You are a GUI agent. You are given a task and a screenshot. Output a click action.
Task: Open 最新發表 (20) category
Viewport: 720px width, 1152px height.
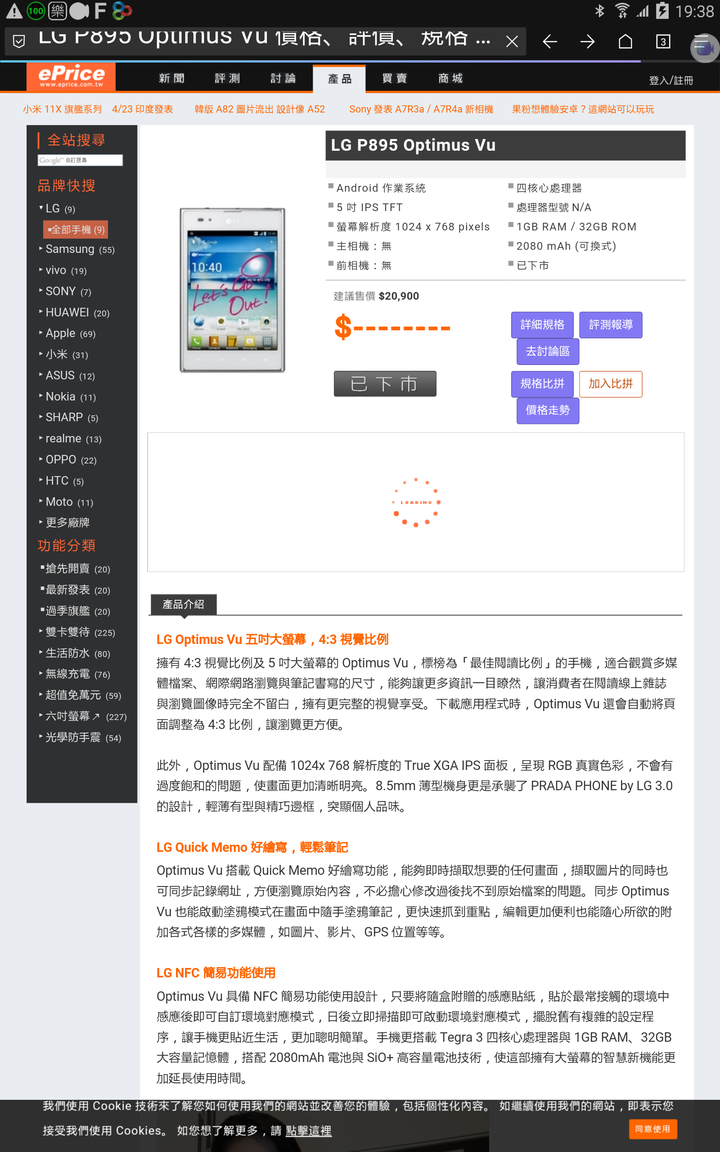click(76, 590)
